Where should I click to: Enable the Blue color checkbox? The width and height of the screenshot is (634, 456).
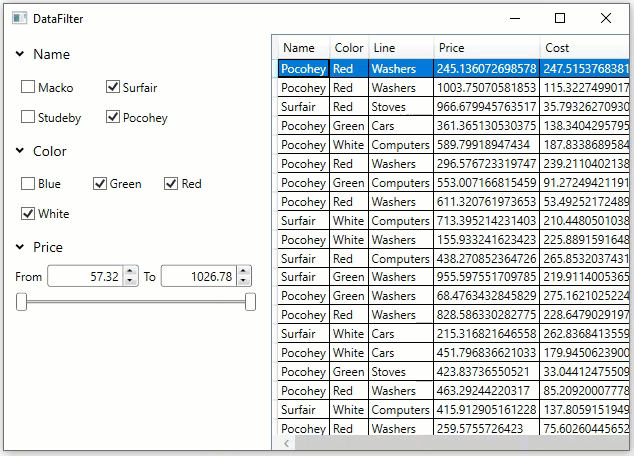click(29, 184)
